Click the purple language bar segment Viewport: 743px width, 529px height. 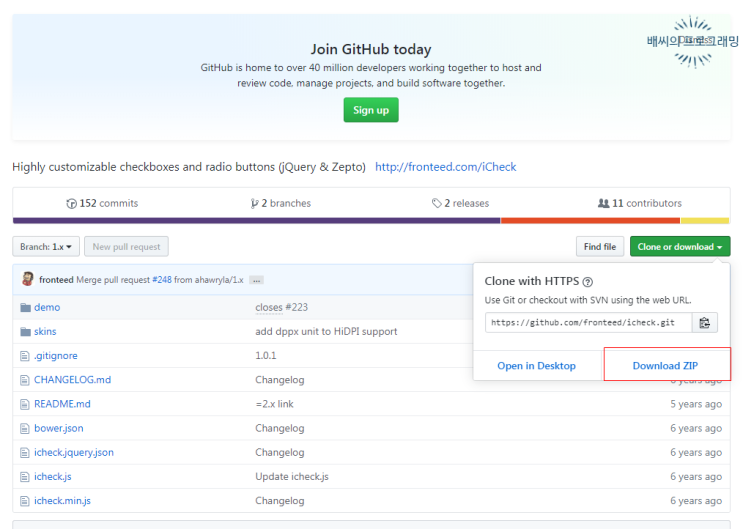click(256, 220)
